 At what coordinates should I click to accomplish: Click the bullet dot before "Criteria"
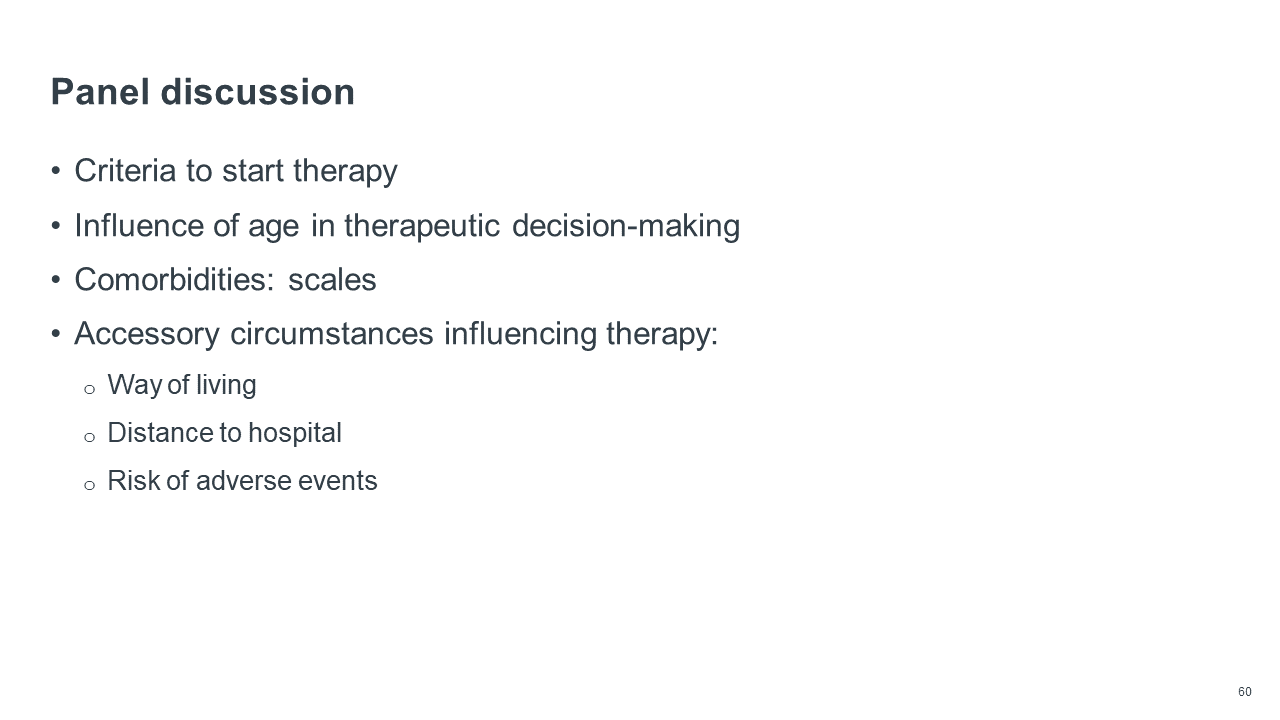pos(56,172)
